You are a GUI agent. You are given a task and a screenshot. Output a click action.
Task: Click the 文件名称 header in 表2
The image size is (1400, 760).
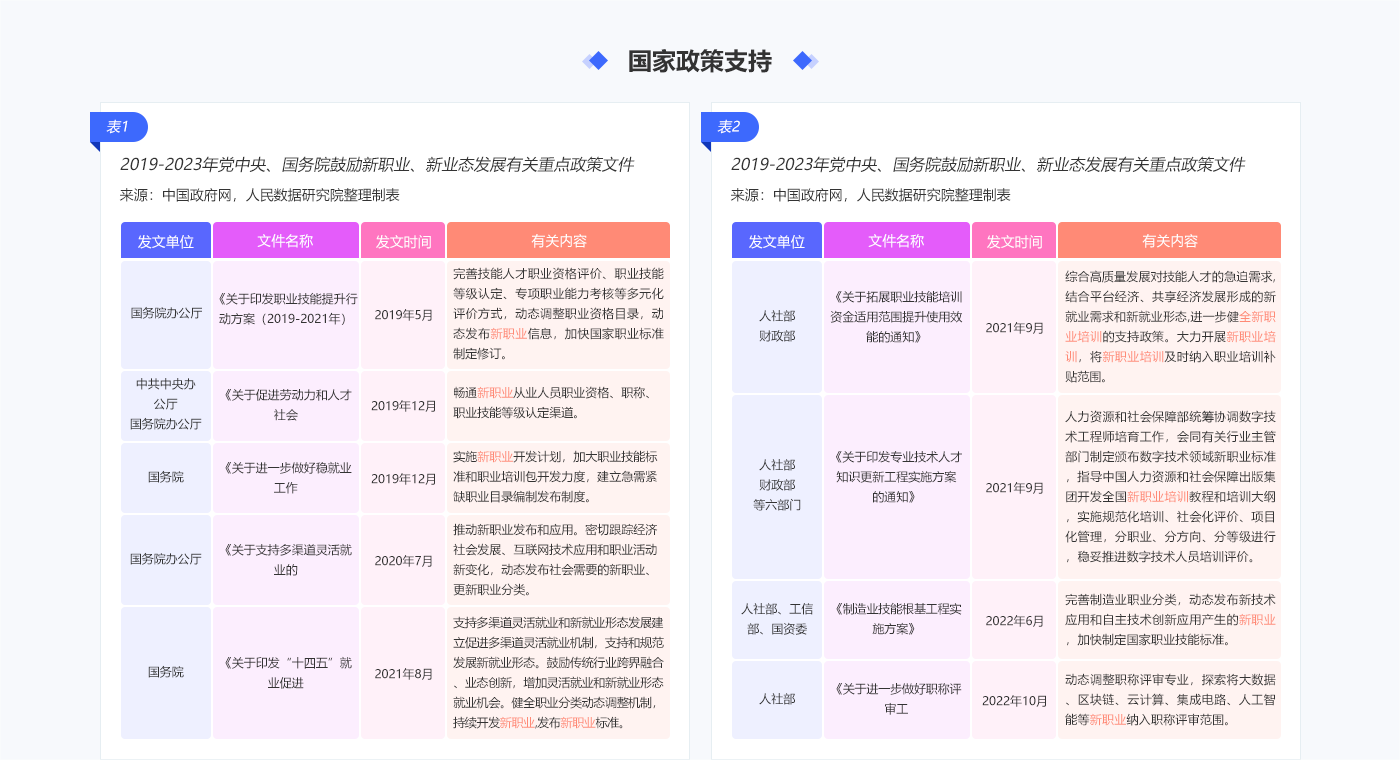tap(897, 240)
